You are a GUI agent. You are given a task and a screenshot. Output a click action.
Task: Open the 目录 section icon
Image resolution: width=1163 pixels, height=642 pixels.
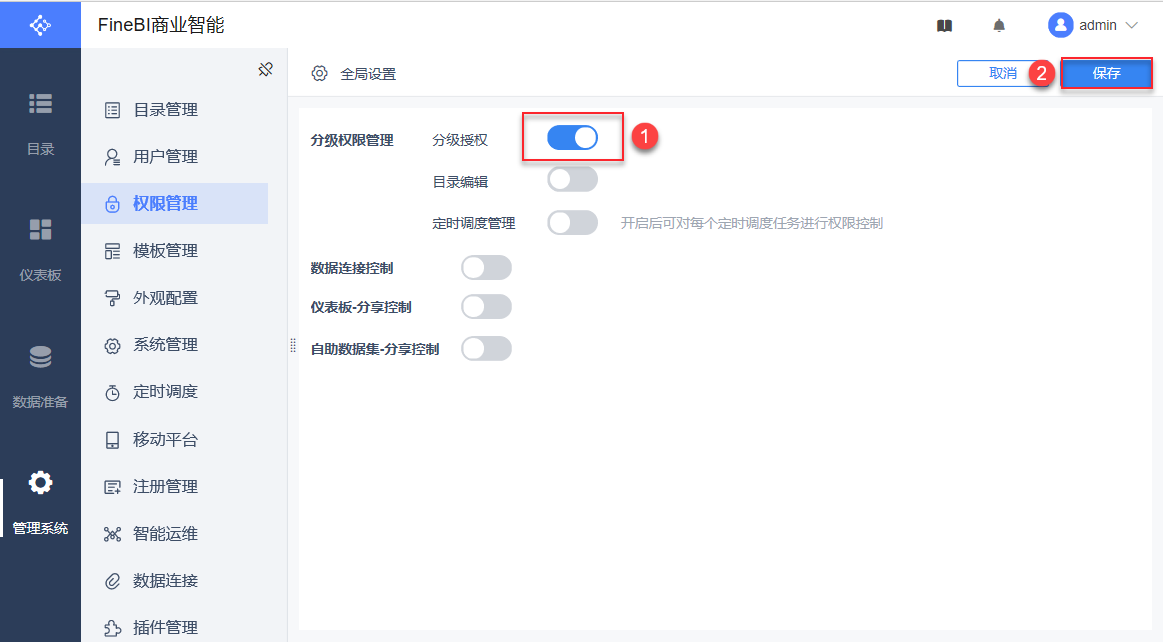(x=40, y=104)
